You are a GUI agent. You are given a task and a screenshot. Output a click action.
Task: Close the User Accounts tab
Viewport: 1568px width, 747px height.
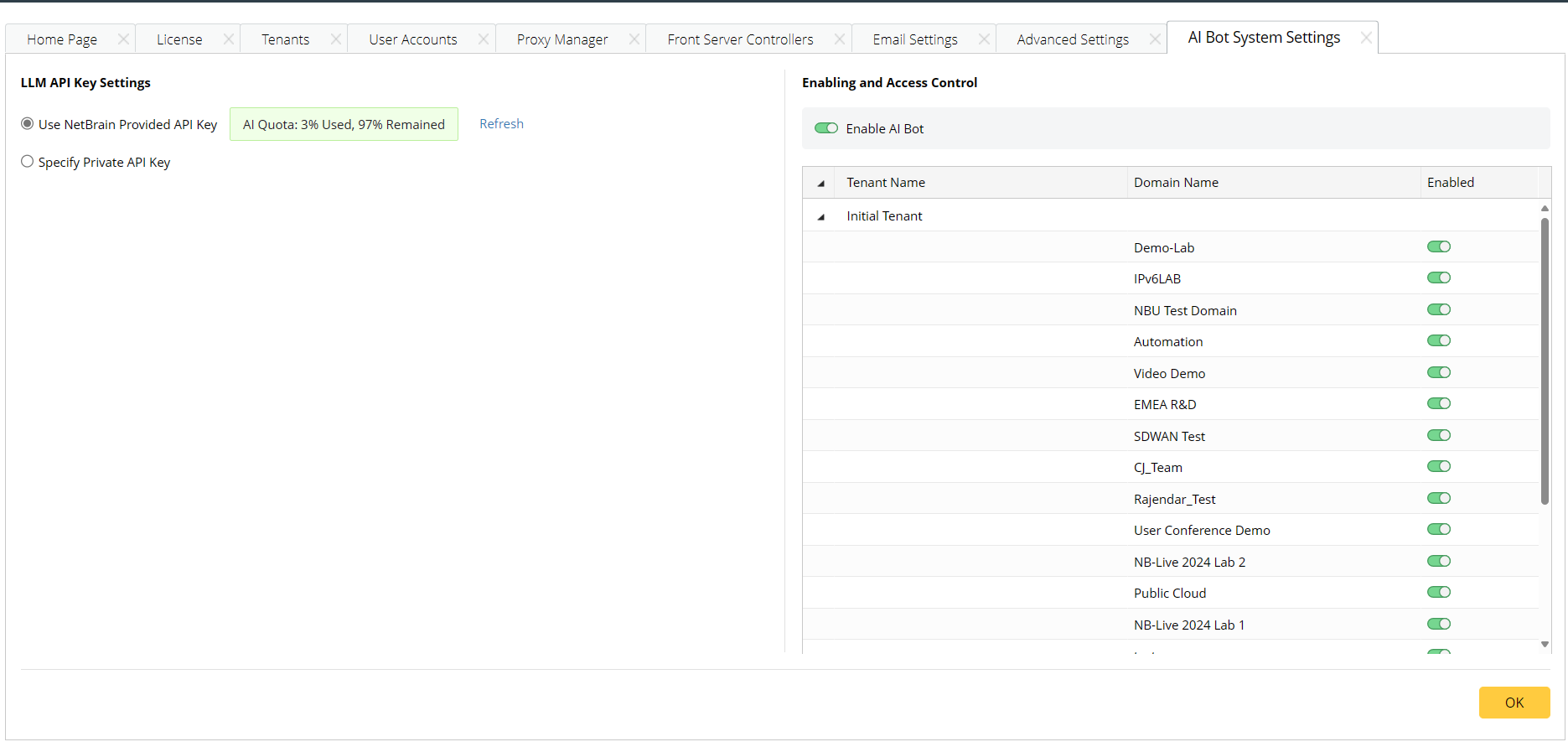tap(483, 39)
